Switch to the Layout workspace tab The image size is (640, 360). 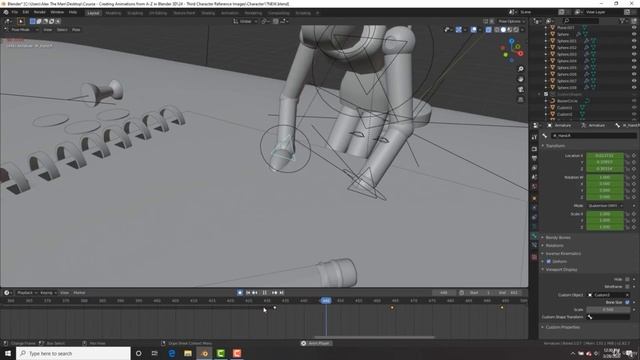coord(93,13)
